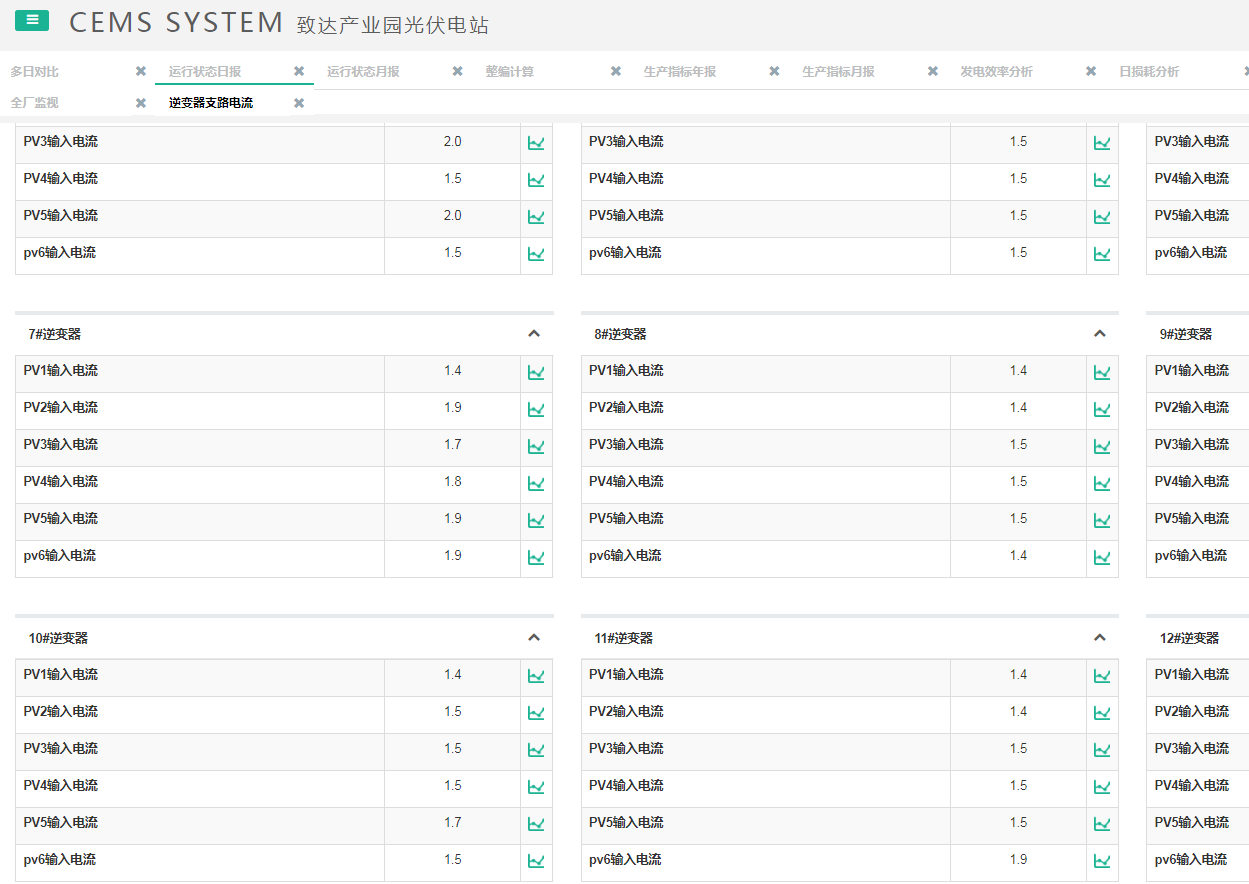Show chart for 8#逆变器 PV2输入电流
1249x884 pixels.
[x=1102, y=410]
